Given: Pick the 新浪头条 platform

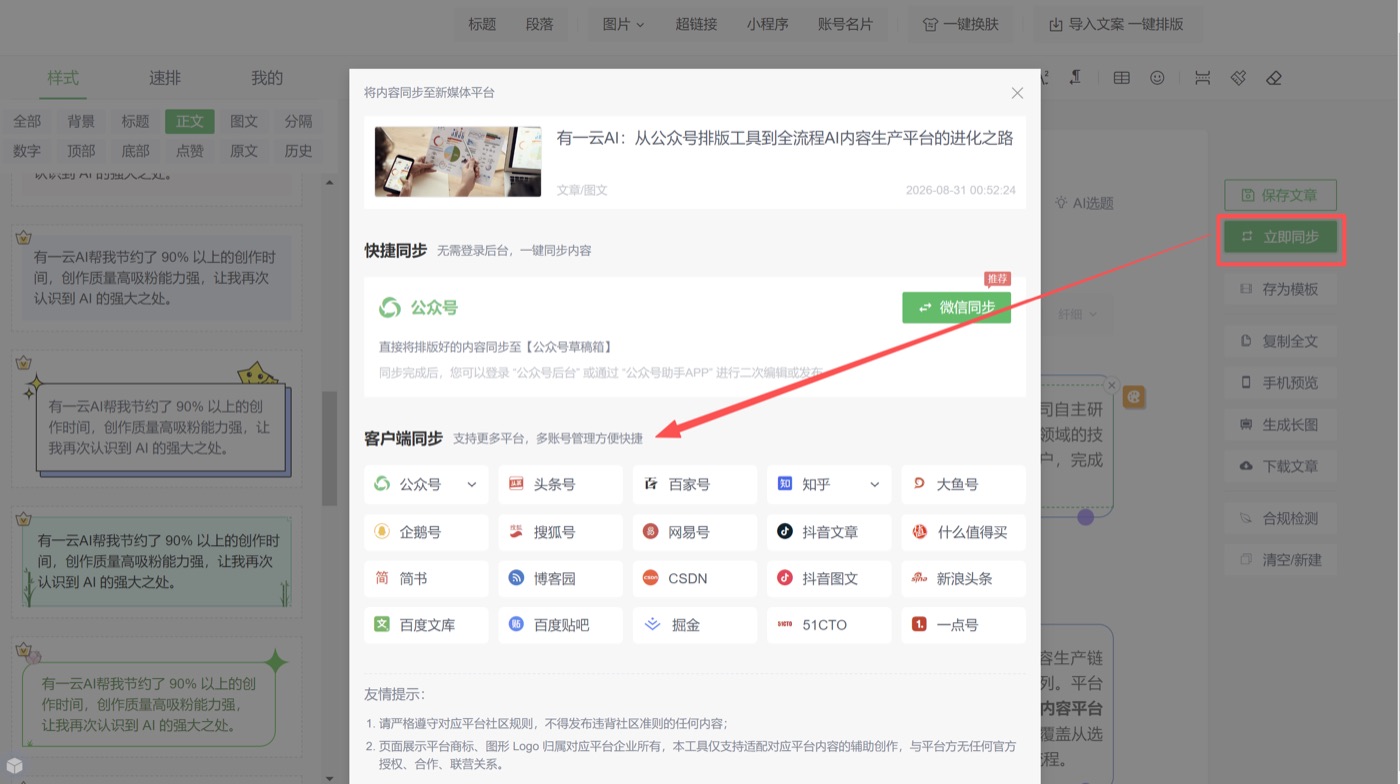Looking at the screenshot, I should click(963, 578).
